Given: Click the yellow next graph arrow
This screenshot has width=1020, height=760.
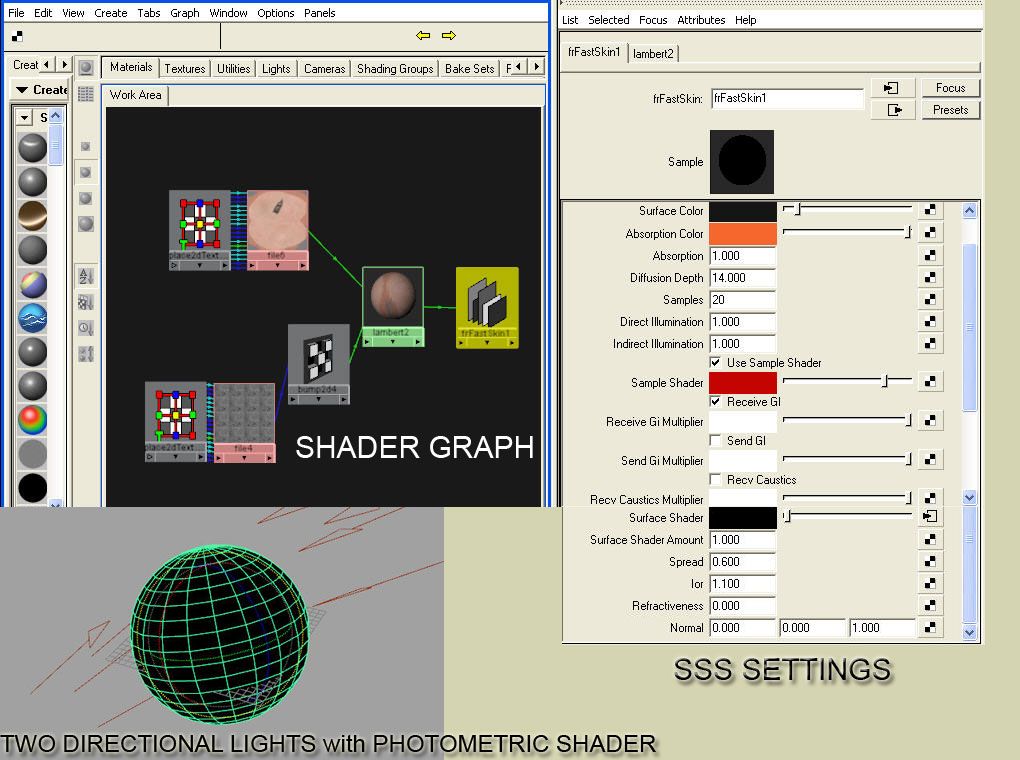Looking at the screenshot, I should pyautogui.click(x=449, y=35).
